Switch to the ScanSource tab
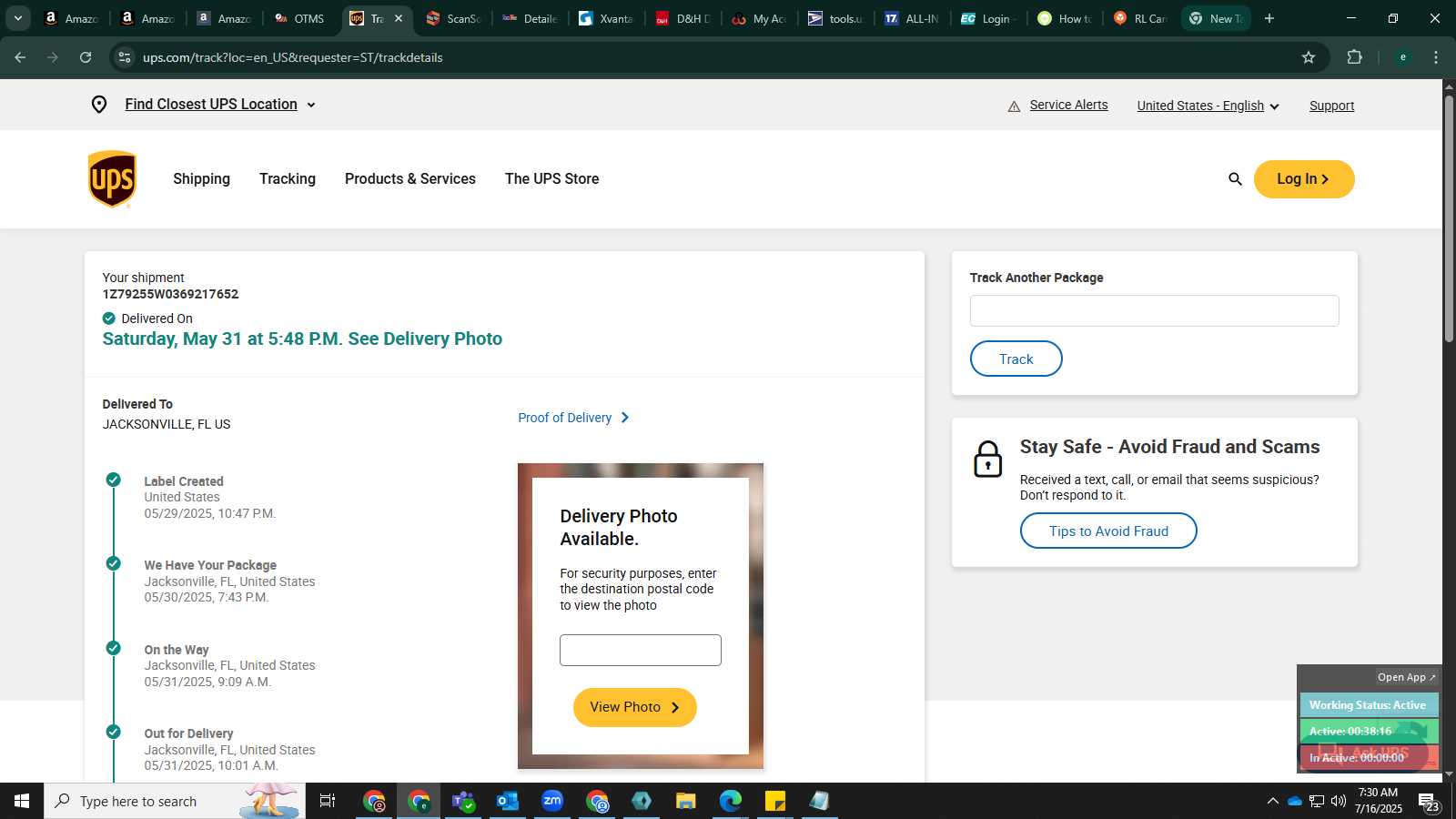Image resolution: width=1456 pixels, height=819 pixels. tap(453, 18)
